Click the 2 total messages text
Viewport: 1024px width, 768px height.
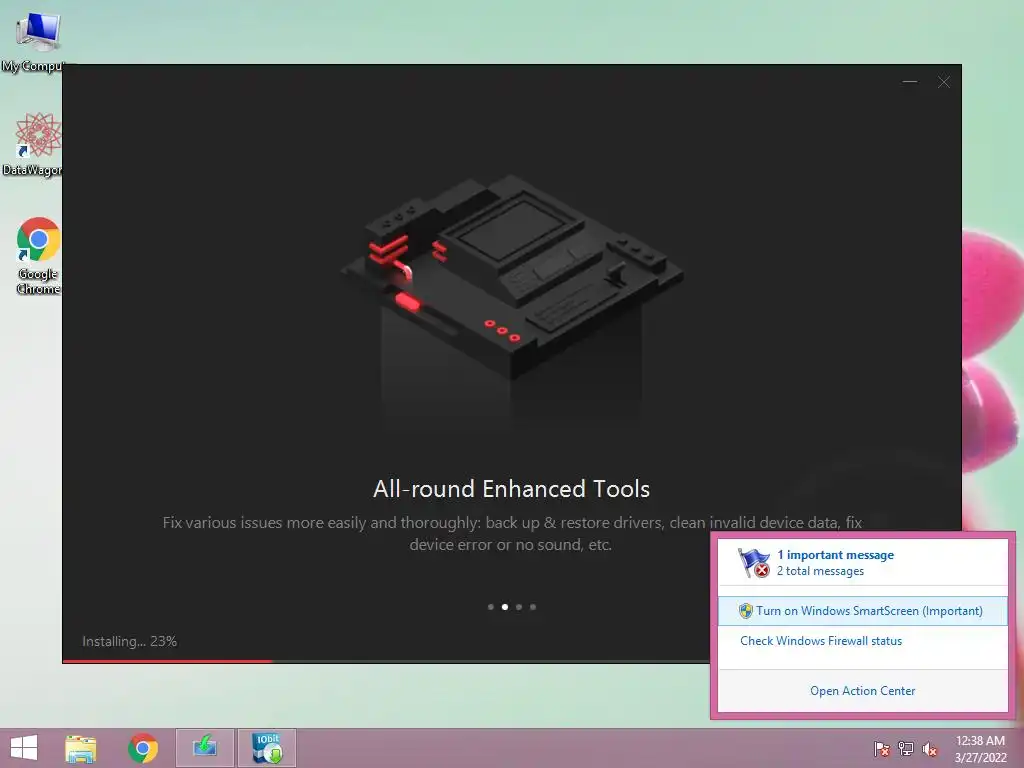[820, 571]
